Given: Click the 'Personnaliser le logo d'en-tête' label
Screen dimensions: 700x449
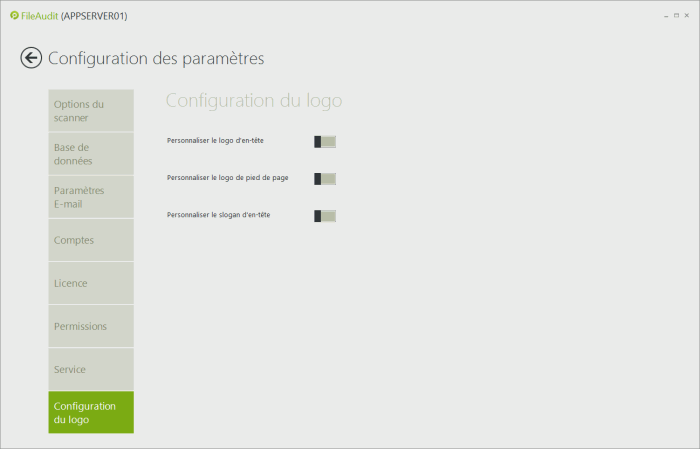Looking at the screenshot, I should (215, 142).
